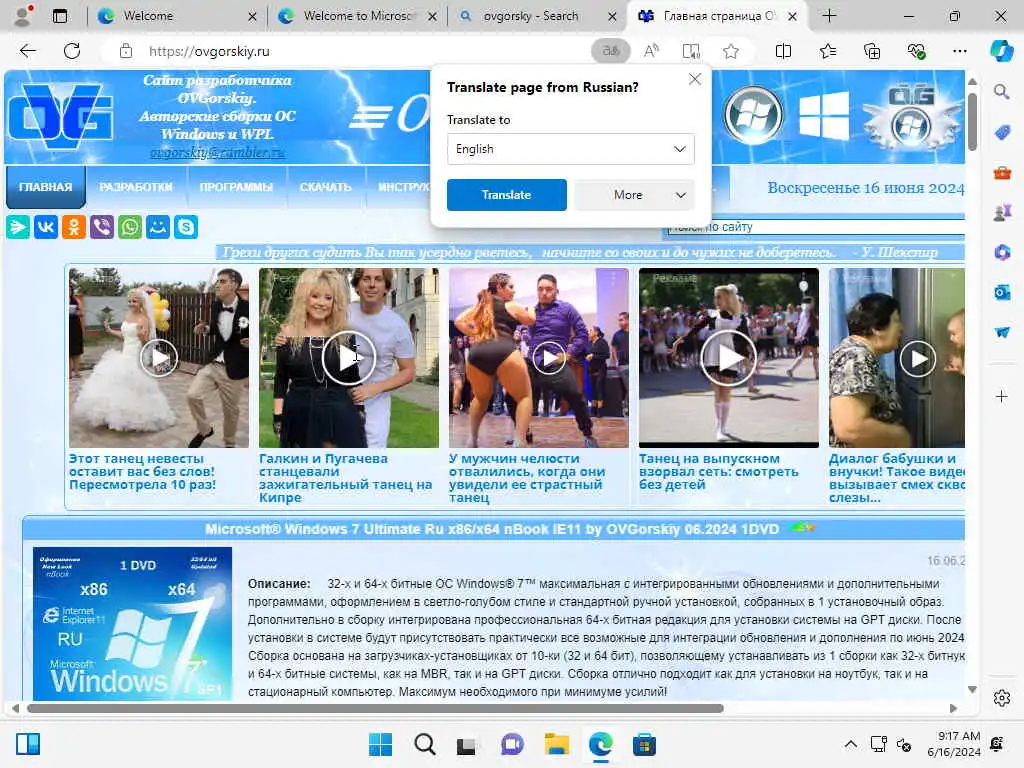Open the translate icon in address bar

coord(611,51)
